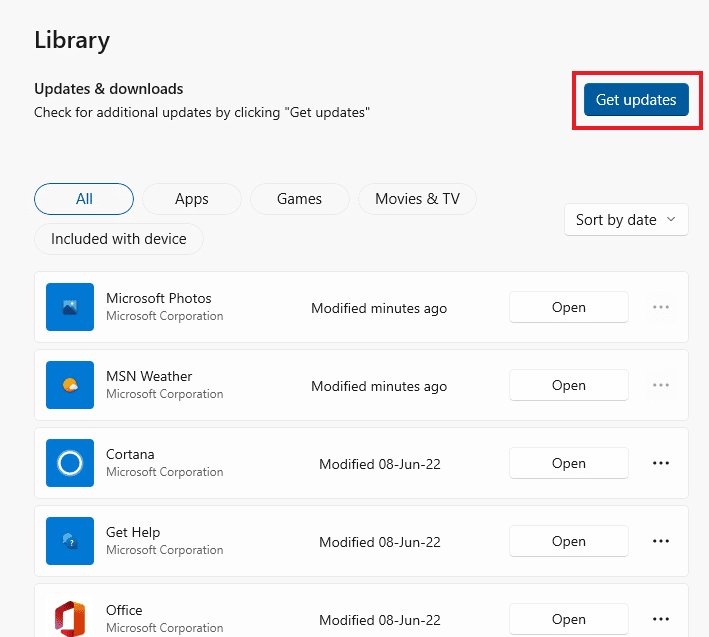This screenshot has height=637, width=709.
Task: Select Included with device filter
Action: 119,239
